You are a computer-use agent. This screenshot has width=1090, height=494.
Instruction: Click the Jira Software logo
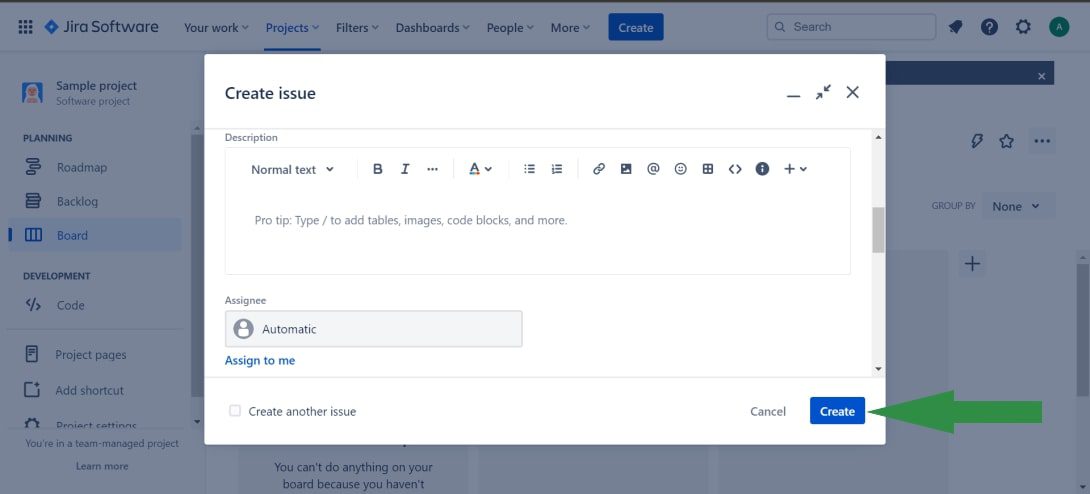101,27
